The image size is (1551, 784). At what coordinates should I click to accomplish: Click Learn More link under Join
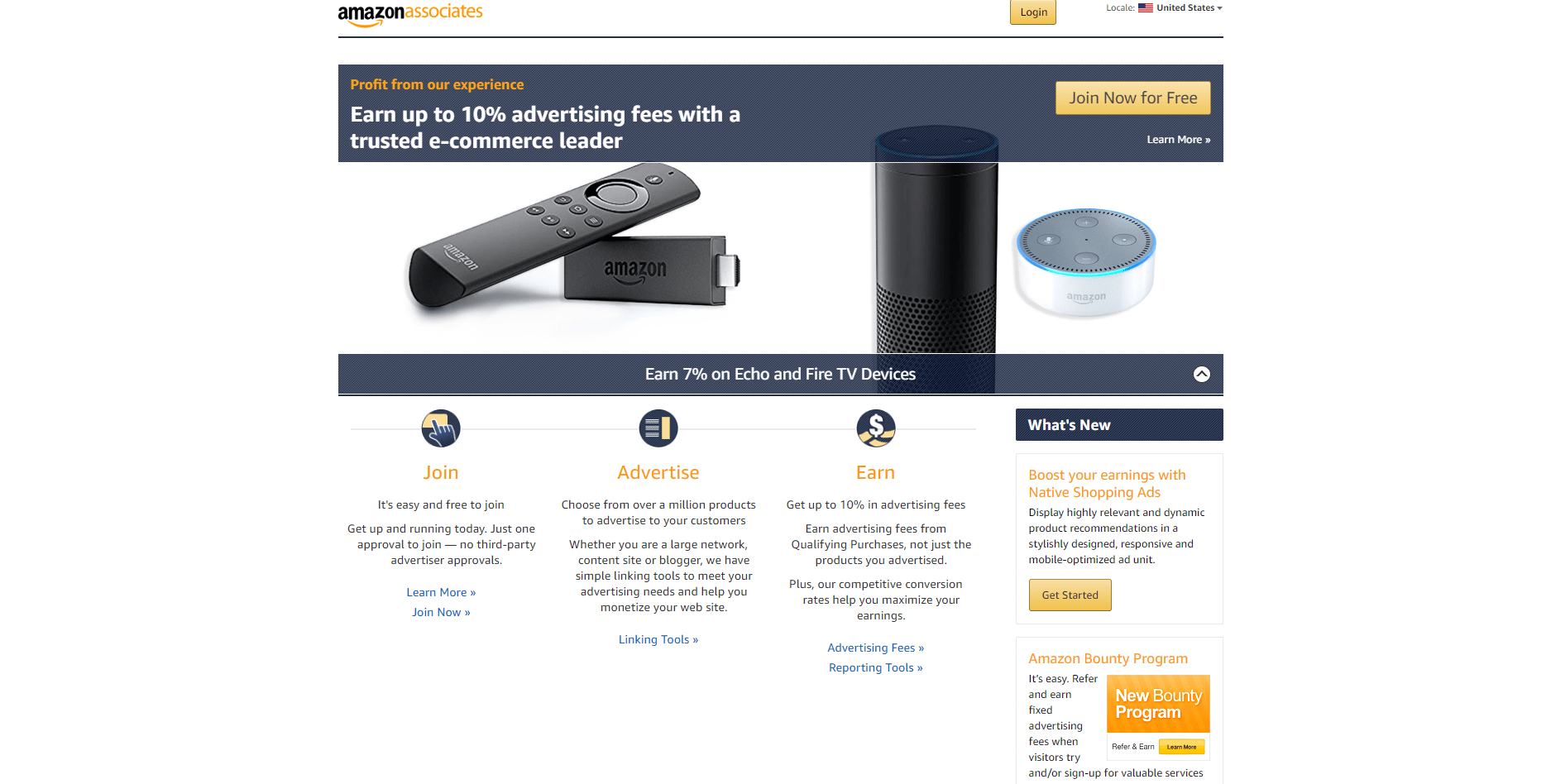click(441, 593)
